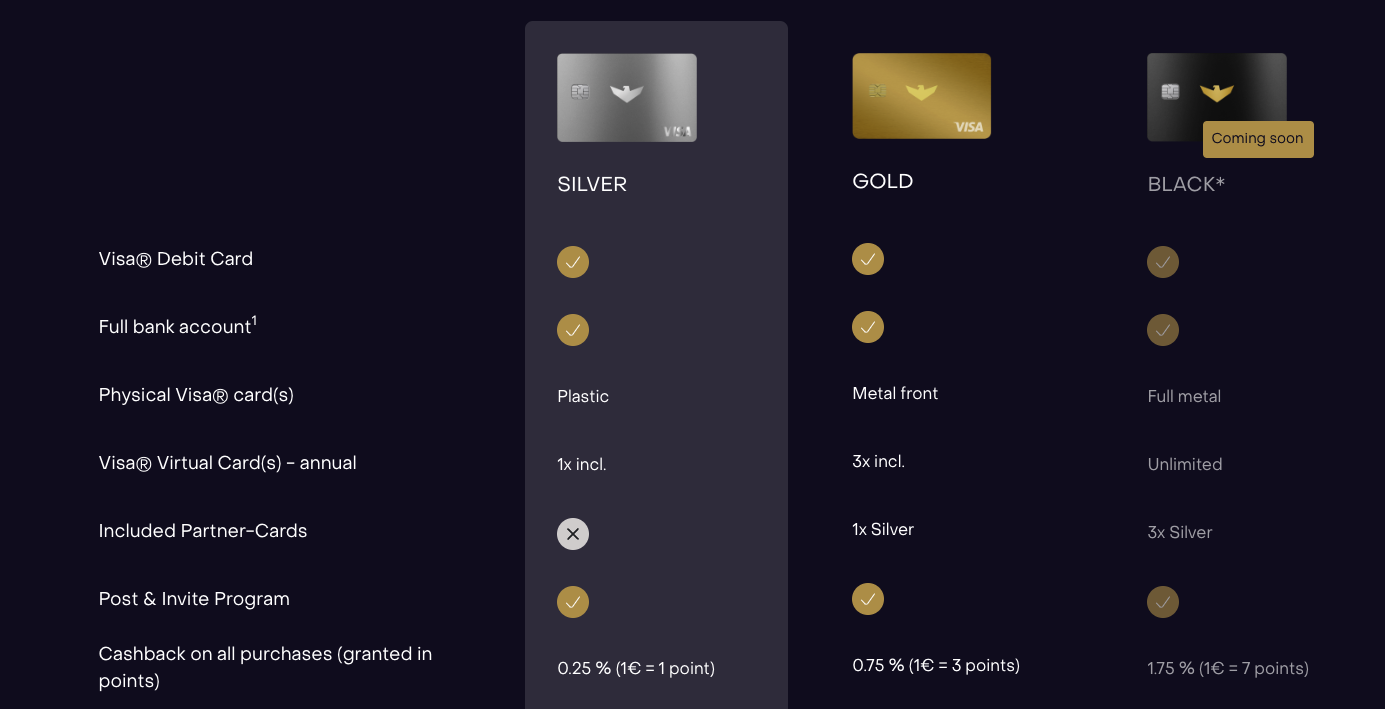Click the Full bank account feature label

coord(177,327)
